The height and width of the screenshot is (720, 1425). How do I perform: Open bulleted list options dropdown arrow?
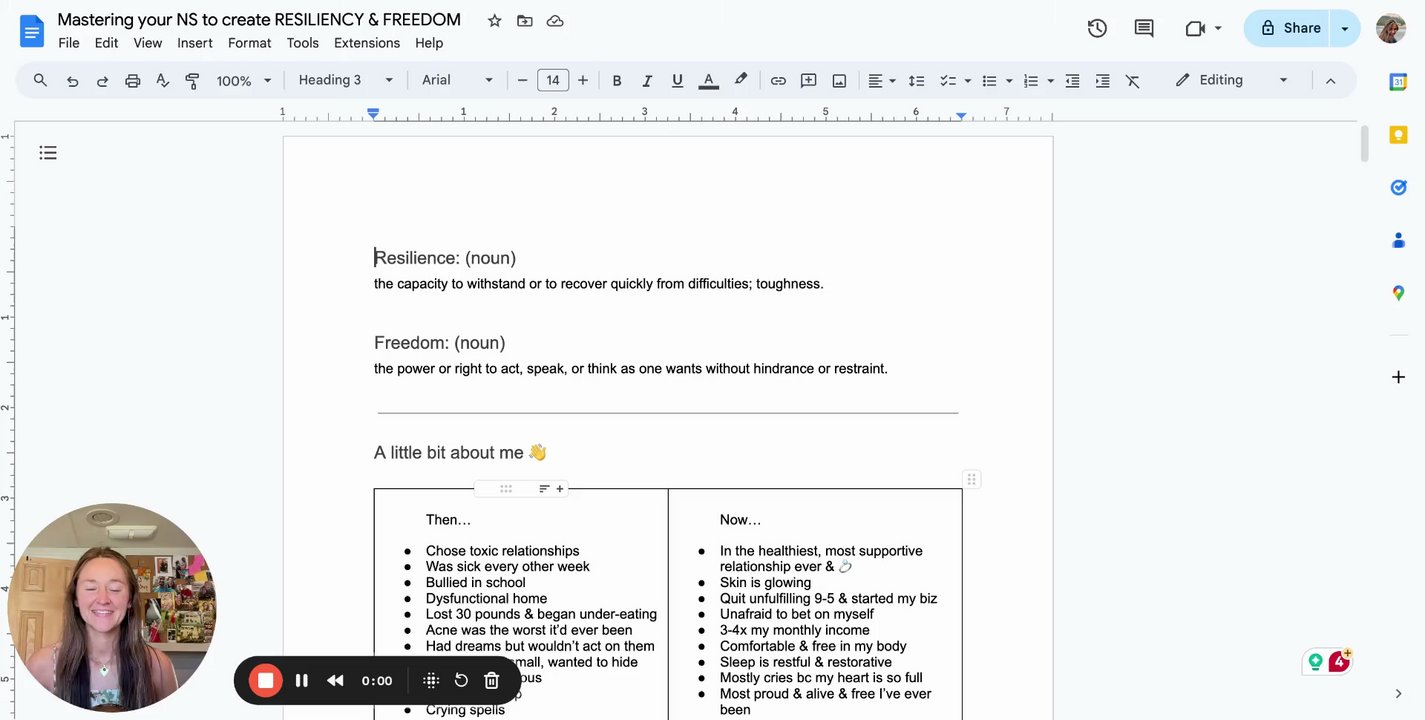(x=1008, y=80)
